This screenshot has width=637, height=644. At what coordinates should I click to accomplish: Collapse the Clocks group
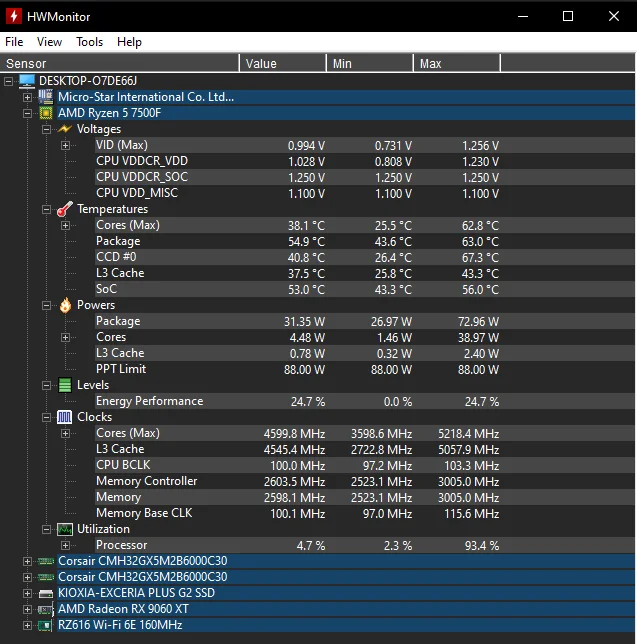pyautogui.click(x=46, y=418)
